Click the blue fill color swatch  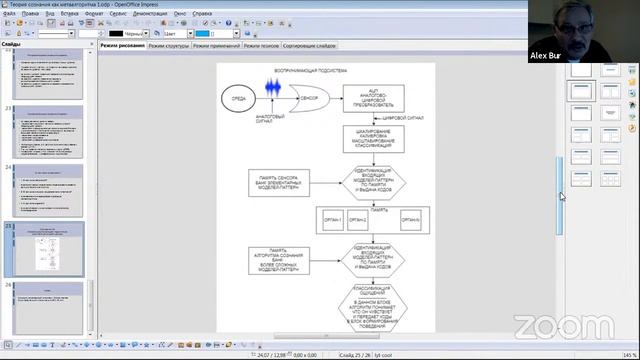(202, 33)
